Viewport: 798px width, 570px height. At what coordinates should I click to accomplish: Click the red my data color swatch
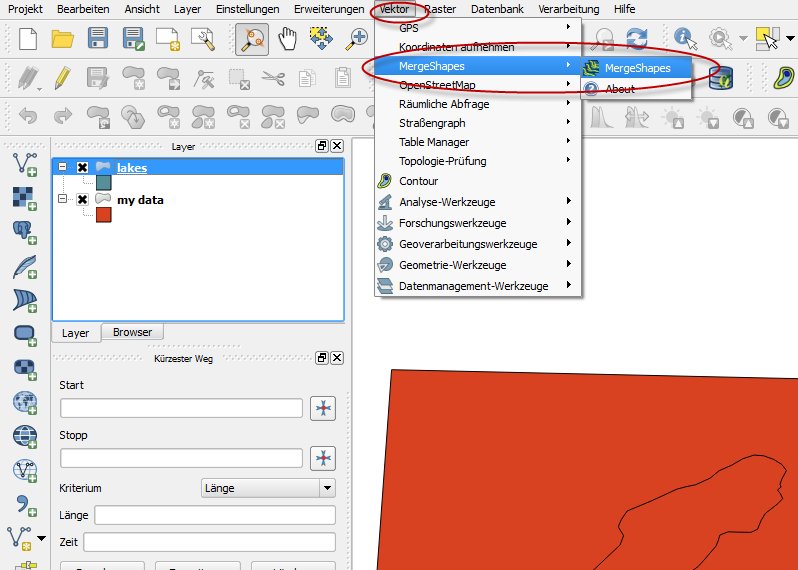[x=103, y=215]
